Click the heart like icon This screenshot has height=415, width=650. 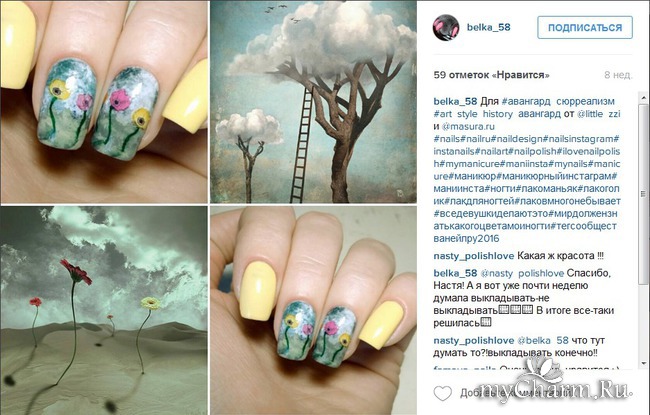[442, 393]
